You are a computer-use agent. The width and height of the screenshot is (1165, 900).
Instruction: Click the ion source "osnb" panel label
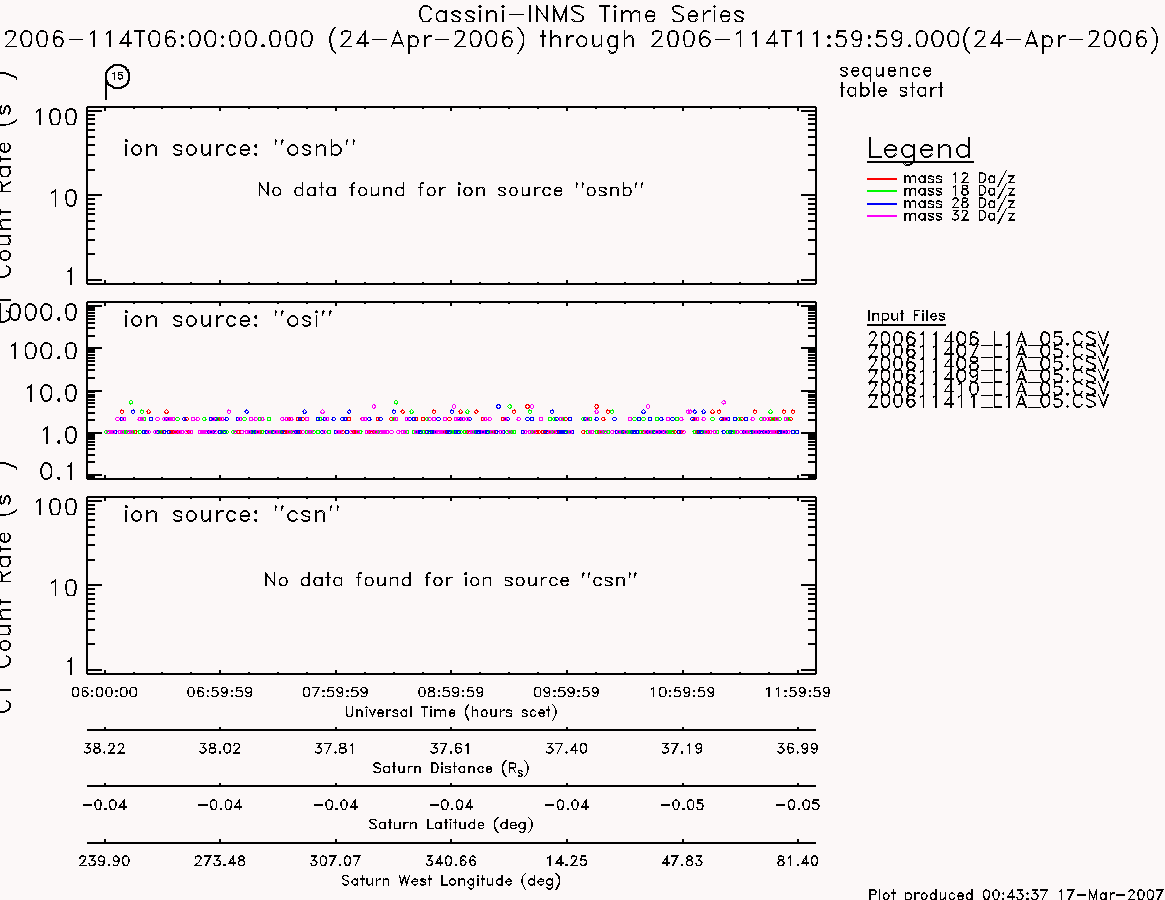tap(239, 148)
